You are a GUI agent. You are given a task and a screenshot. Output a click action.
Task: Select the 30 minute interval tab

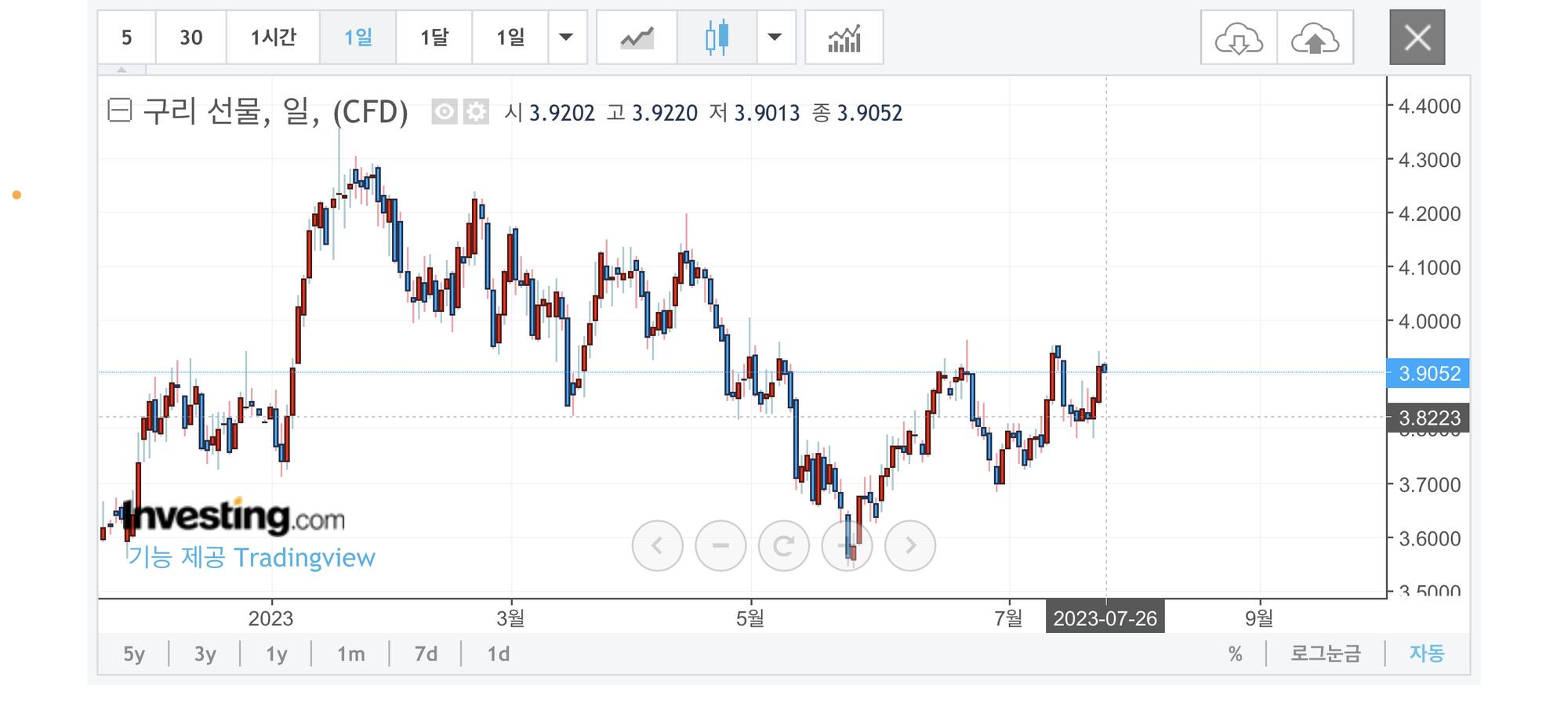(x=191, y=38)
